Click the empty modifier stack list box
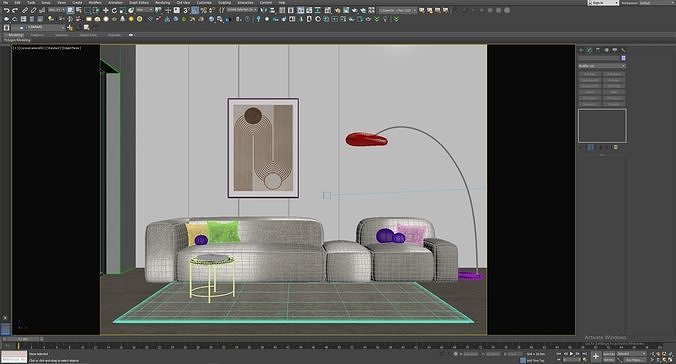This screenshot has height=364, width=676. [x=602, y=126]
